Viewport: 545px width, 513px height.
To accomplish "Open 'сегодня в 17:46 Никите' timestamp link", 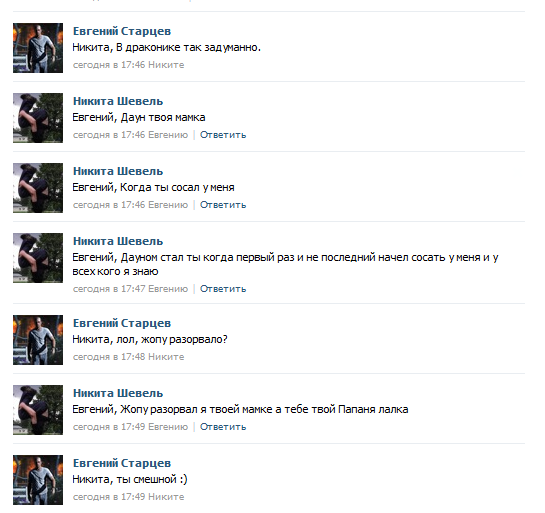I will tap(128, 65).
